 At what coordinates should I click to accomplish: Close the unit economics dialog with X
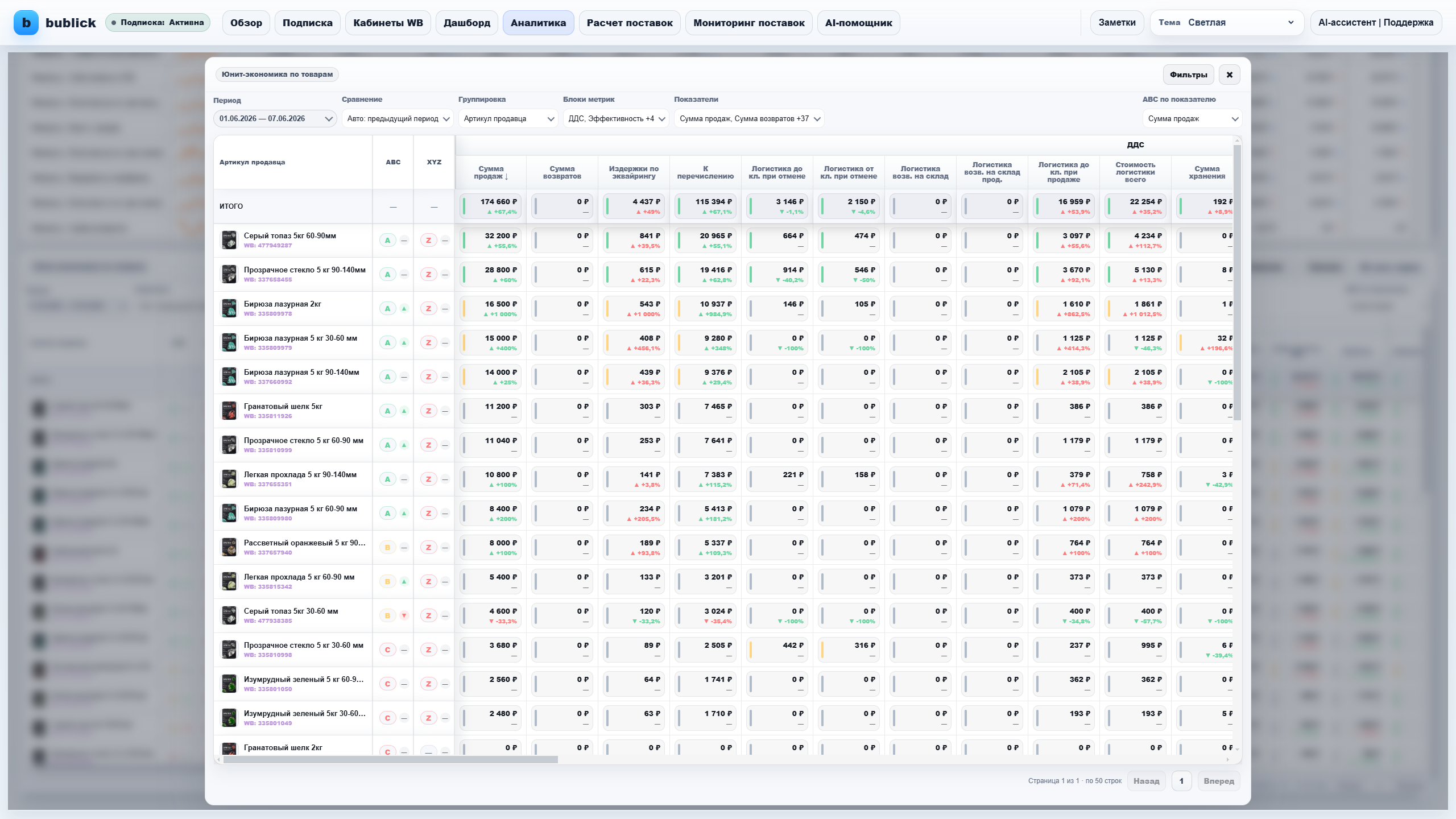pyautogui.click(x=1230, y=75)
